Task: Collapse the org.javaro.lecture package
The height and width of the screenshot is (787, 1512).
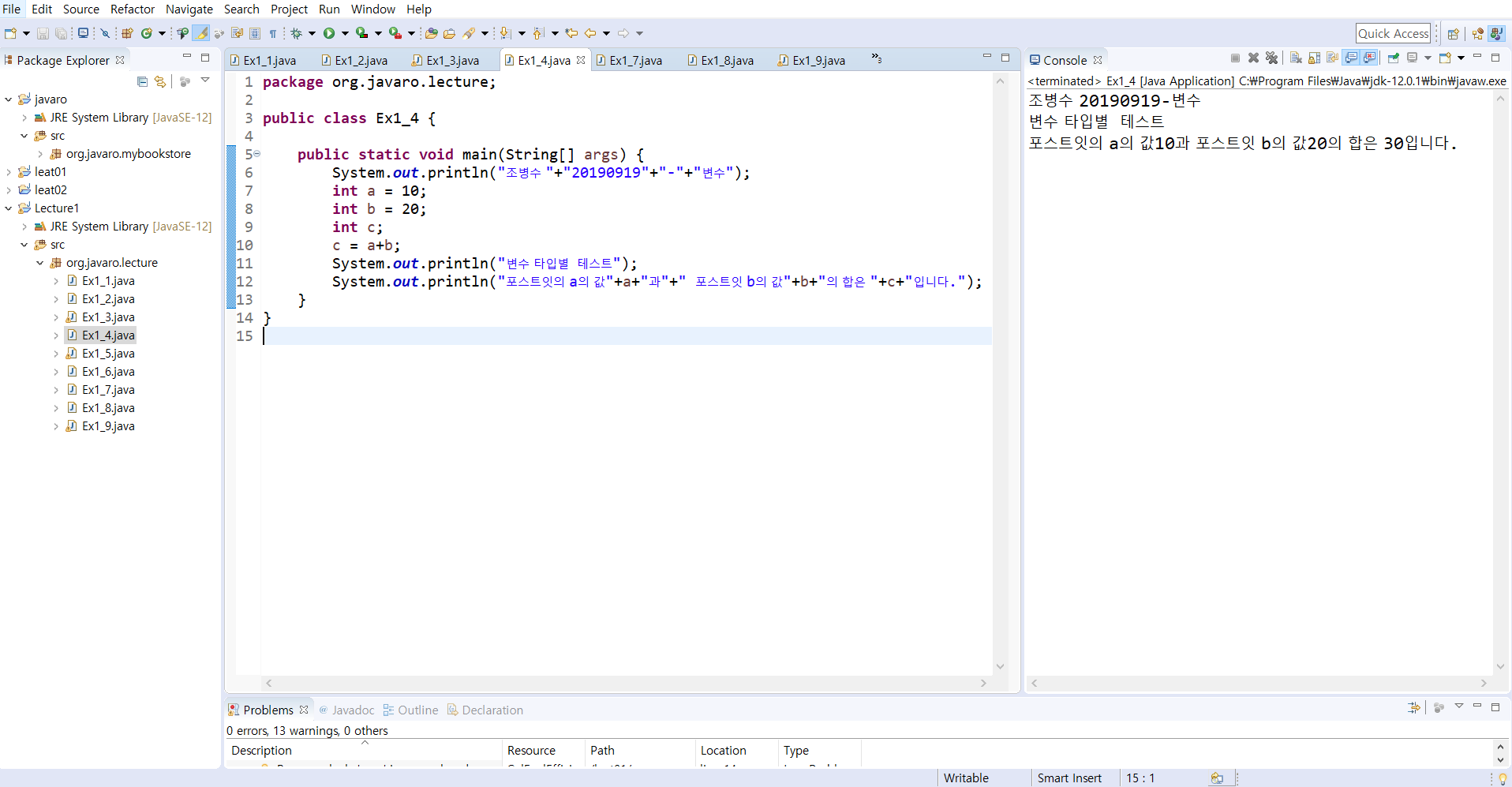Action: [40, 263]
